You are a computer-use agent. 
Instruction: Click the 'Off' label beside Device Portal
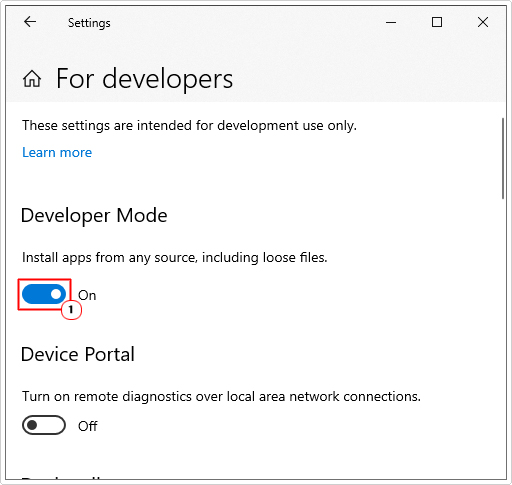click(87, 426)
